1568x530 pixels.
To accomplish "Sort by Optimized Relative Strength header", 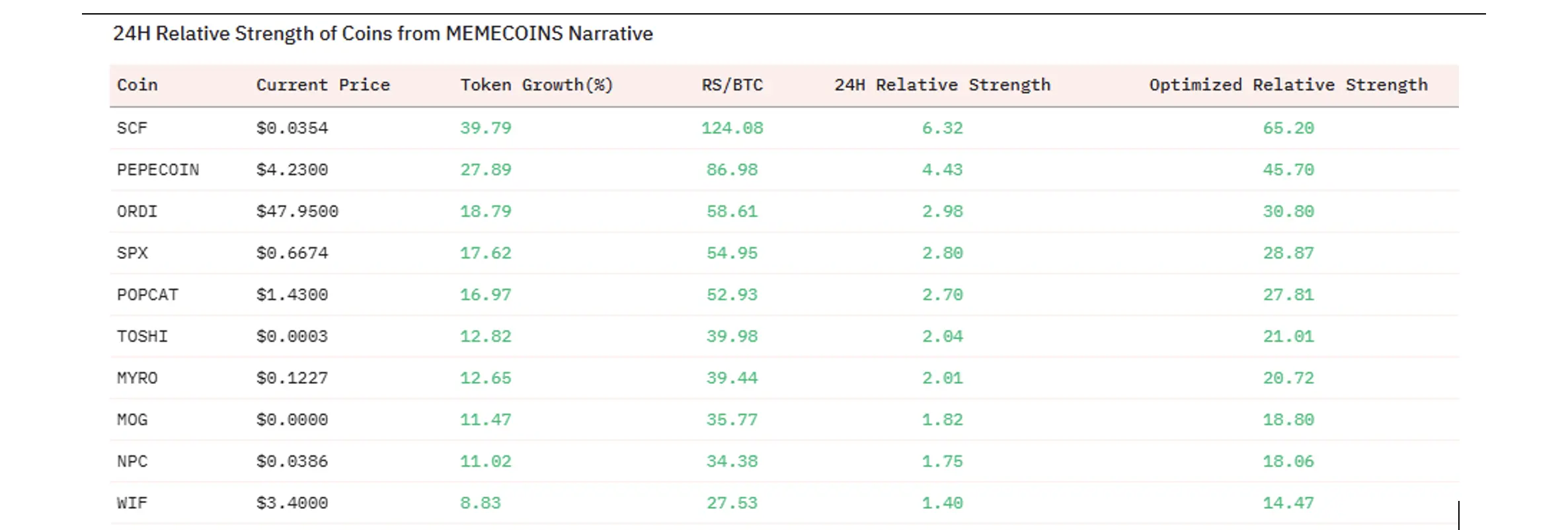I will [1288, 85].
